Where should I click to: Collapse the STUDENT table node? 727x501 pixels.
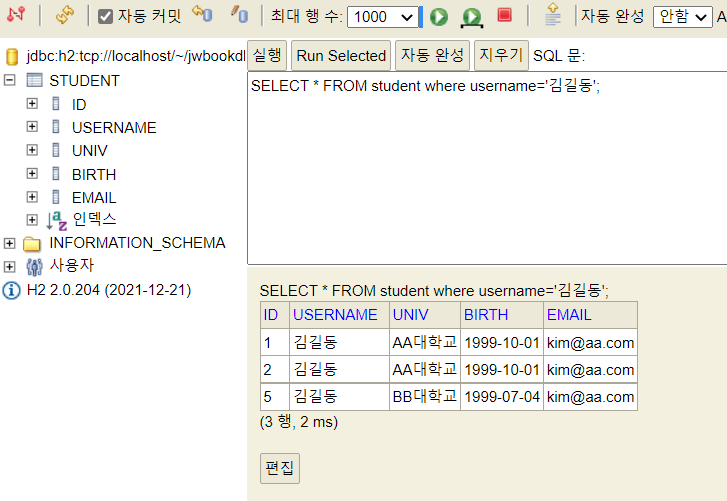[x=9, y=80]
